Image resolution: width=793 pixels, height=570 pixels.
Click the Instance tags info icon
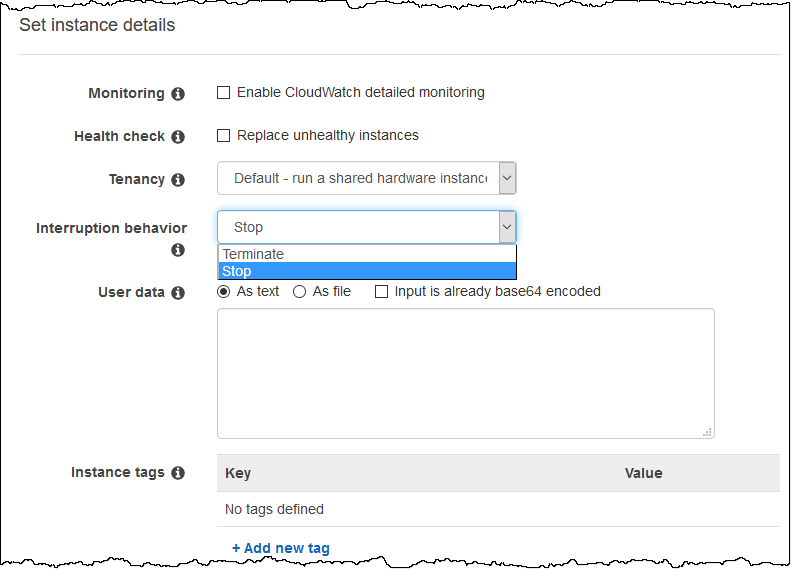tap(178, 473)
